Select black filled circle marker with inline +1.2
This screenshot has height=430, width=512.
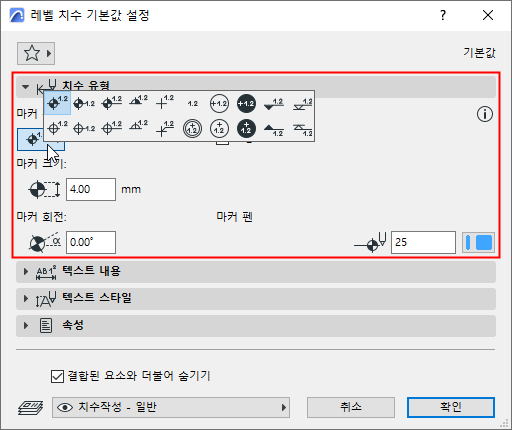pos(246,103)
